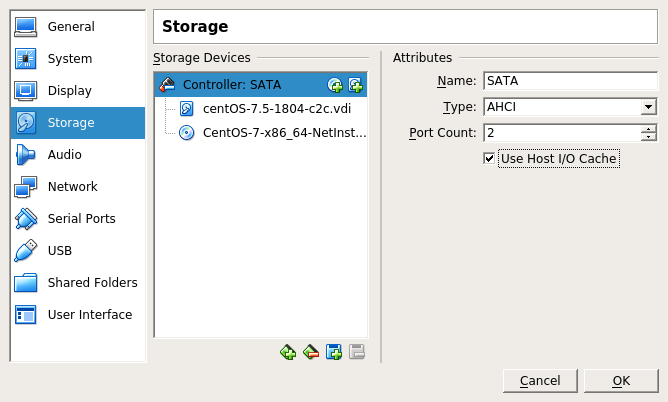
Task: Confirm settings with OK
Action: (x=621, y=381)
